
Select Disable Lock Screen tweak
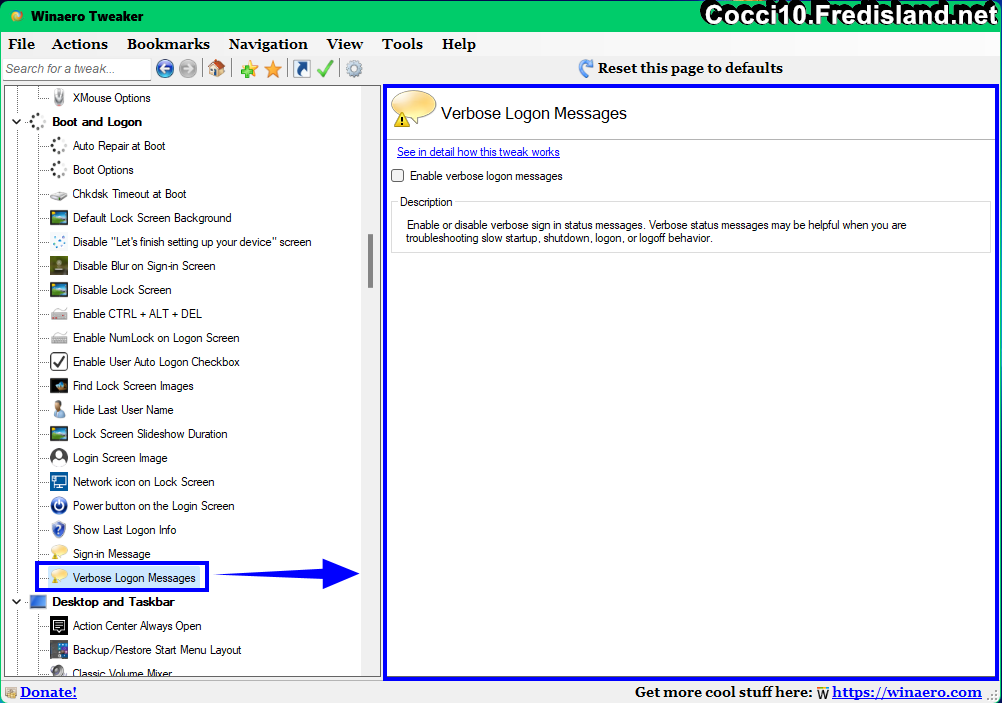click(x=122, y=290)
